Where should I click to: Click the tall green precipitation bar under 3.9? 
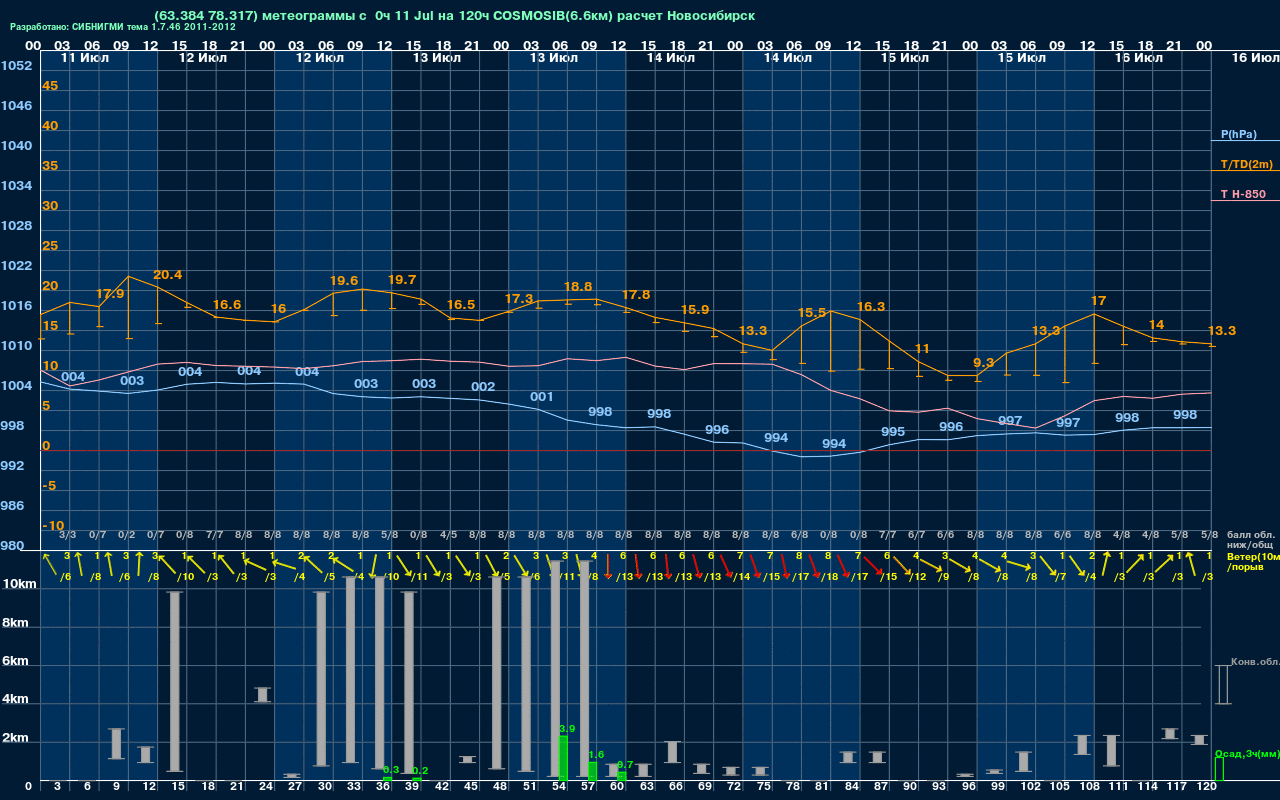[563, 757]
